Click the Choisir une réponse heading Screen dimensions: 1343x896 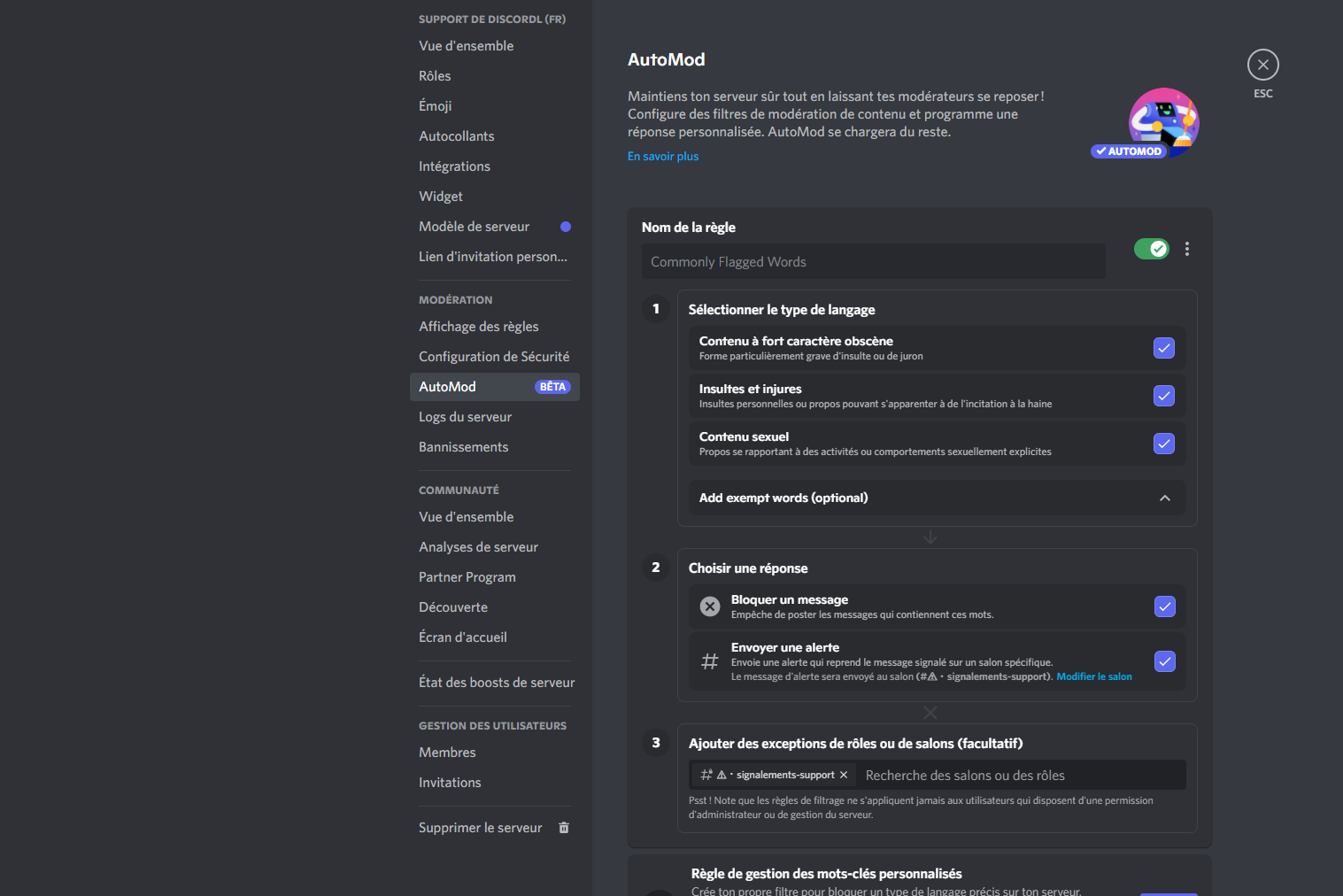click(x=748, y=568)
